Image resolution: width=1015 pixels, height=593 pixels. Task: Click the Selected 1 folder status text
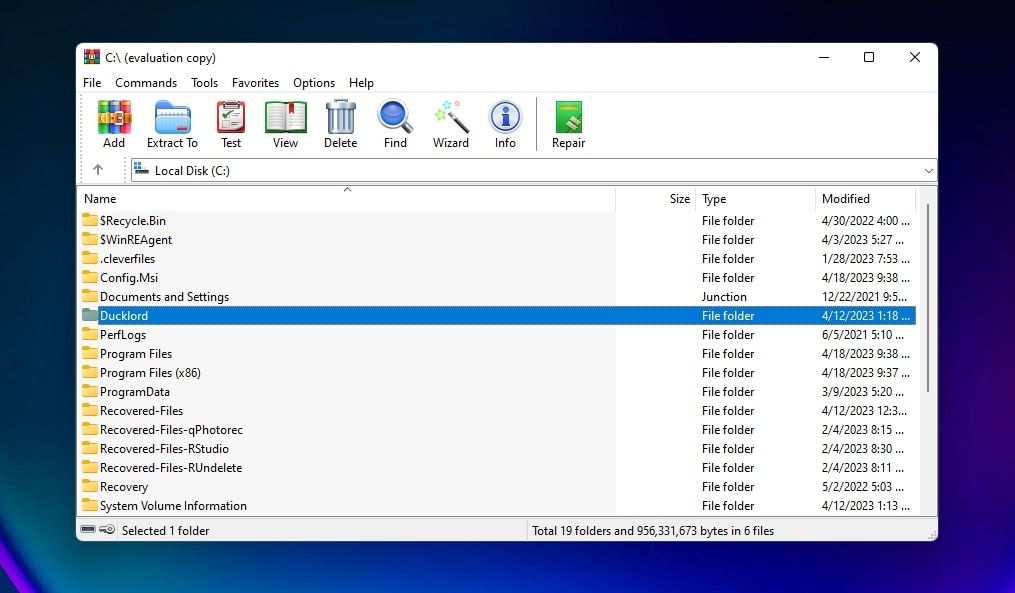166,531
